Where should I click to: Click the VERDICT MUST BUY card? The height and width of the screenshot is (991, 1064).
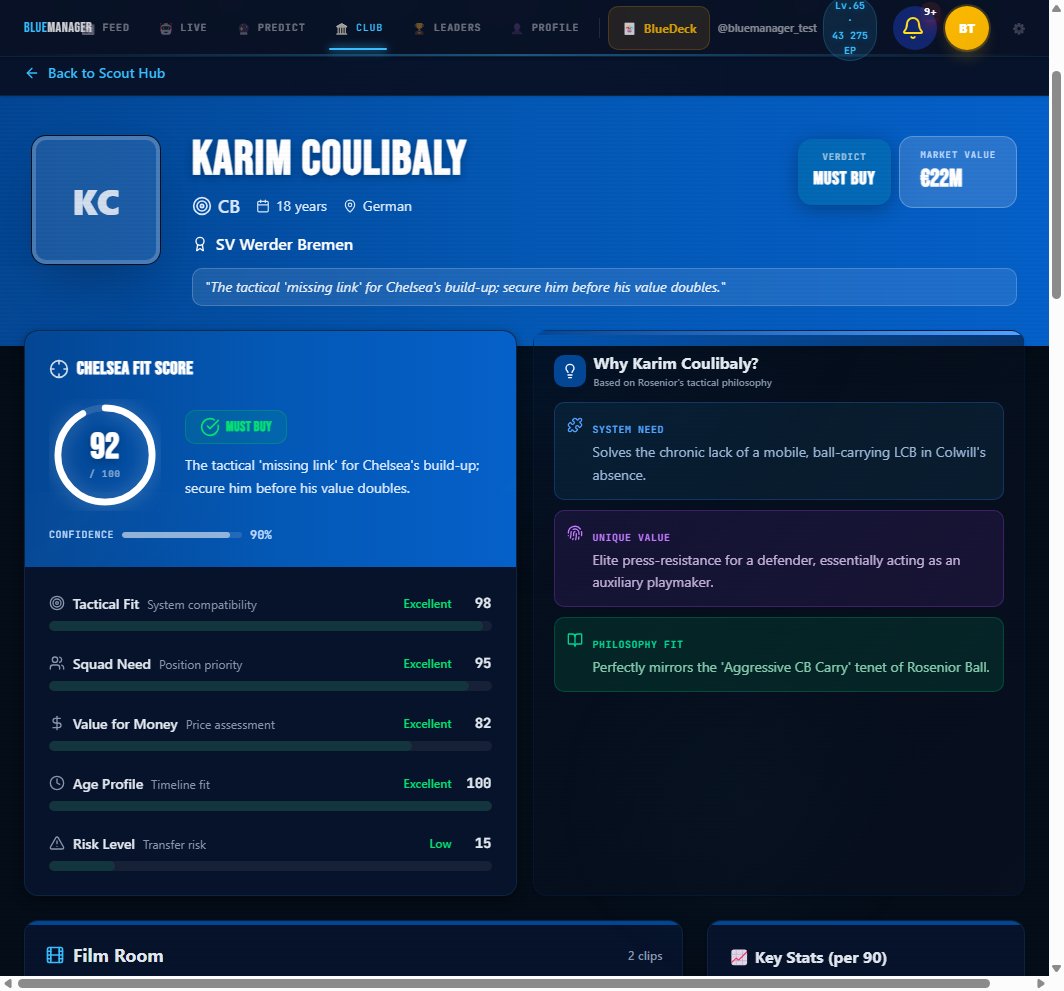[x=843, y=172]
